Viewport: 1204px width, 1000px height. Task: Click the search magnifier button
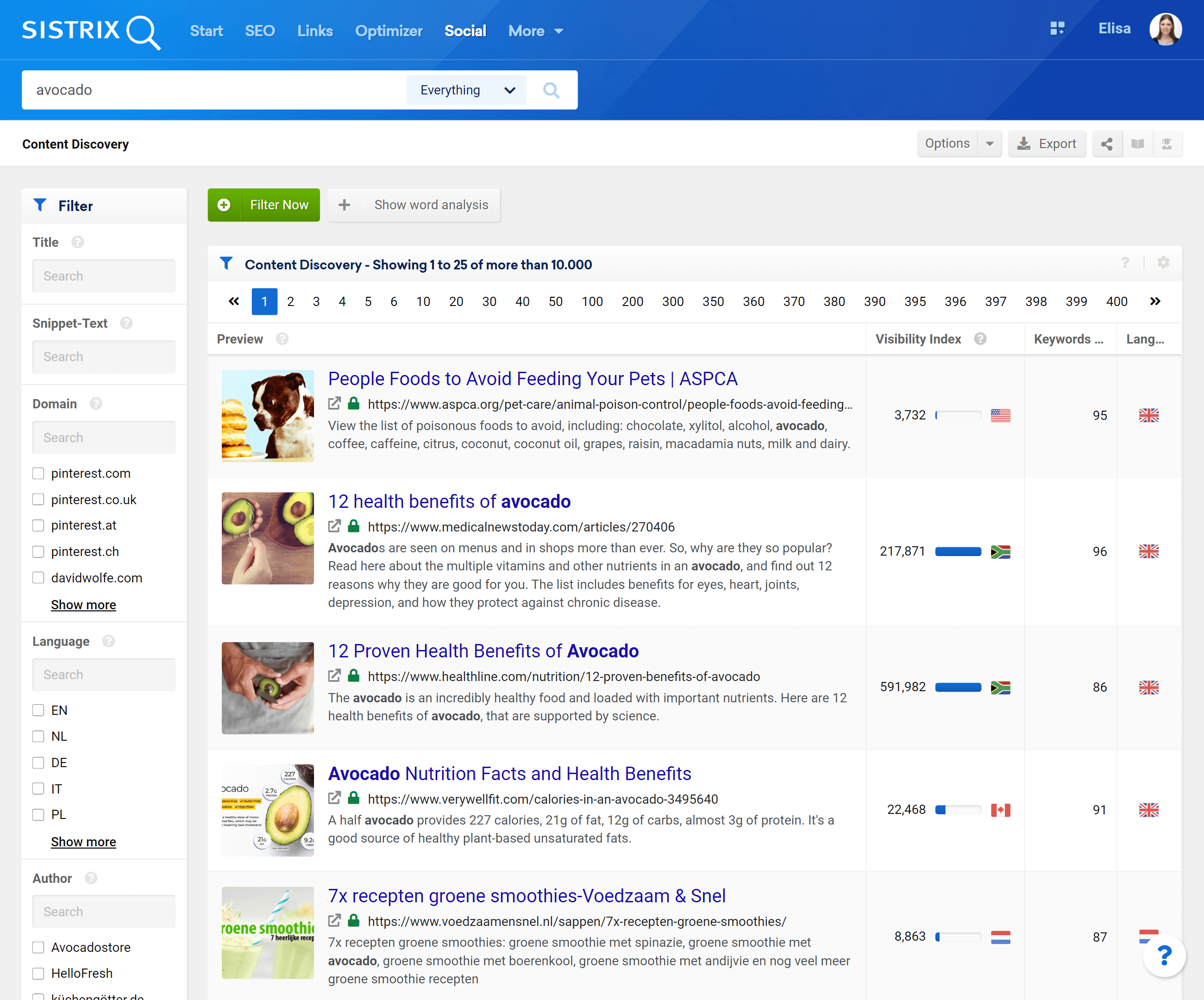(x=552, y=90)
